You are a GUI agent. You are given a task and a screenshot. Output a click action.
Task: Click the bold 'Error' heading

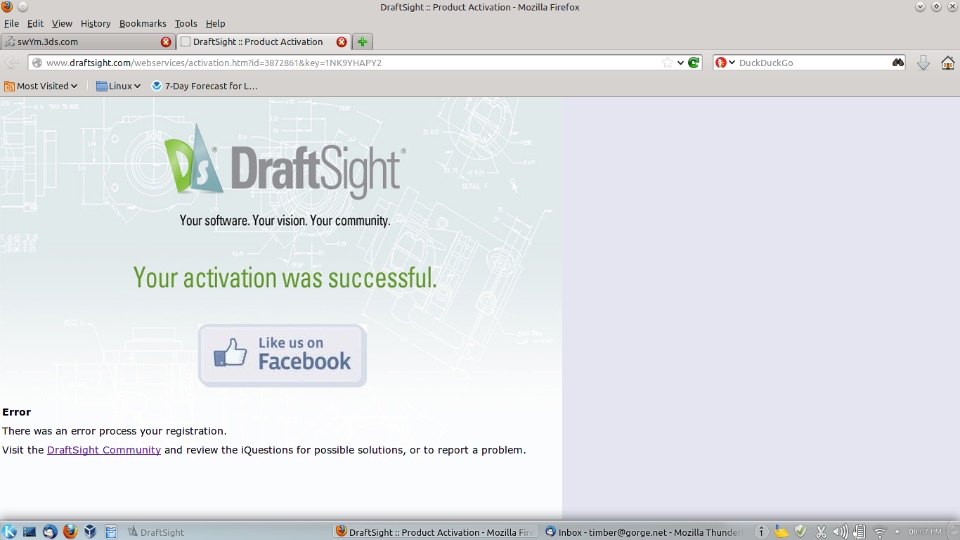pos(17,412)
